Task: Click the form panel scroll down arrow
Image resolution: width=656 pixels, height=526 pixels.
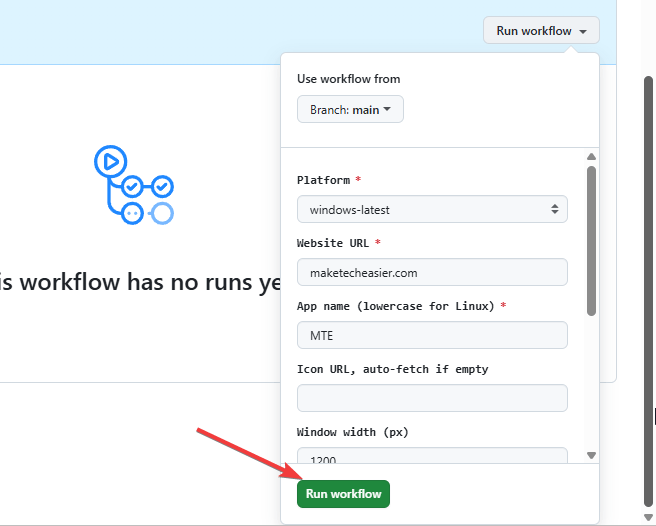Action: pos(591,455)
